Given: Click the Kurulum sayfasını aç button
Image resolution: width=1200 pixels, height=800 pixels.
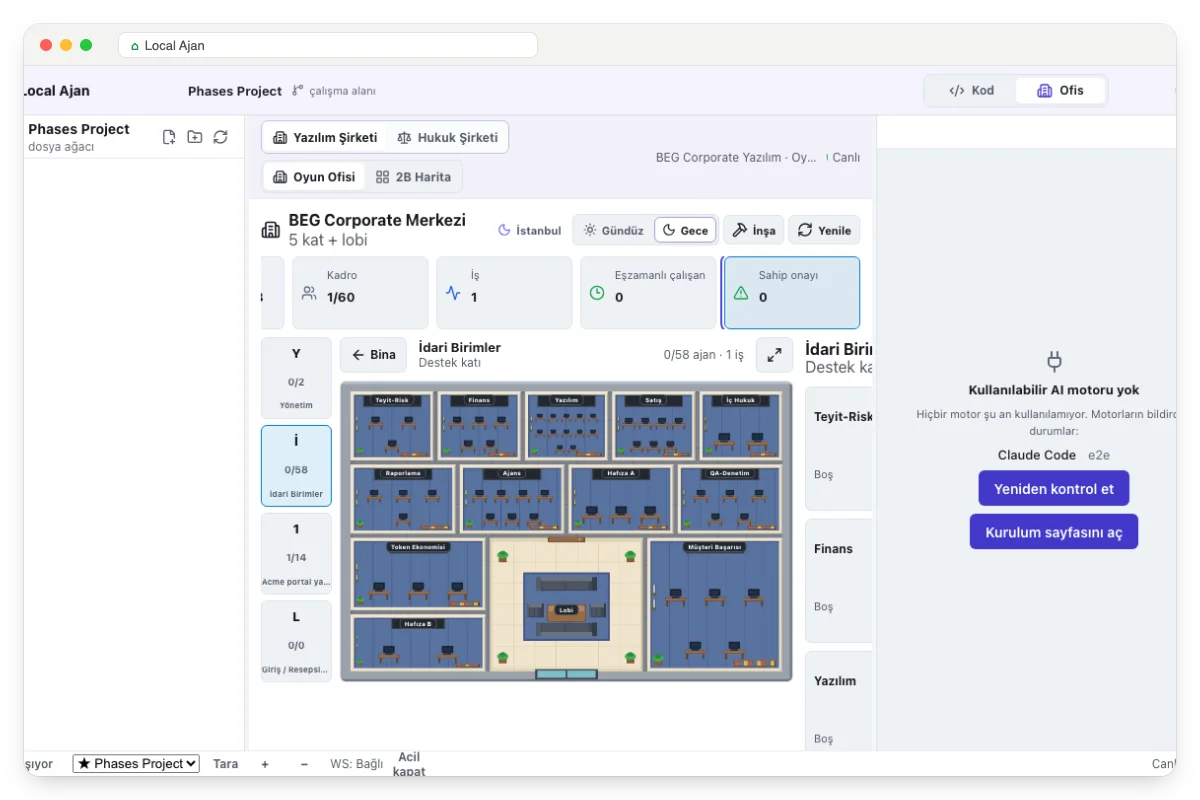Looking at the screenshot, I should pos(1054,532).
